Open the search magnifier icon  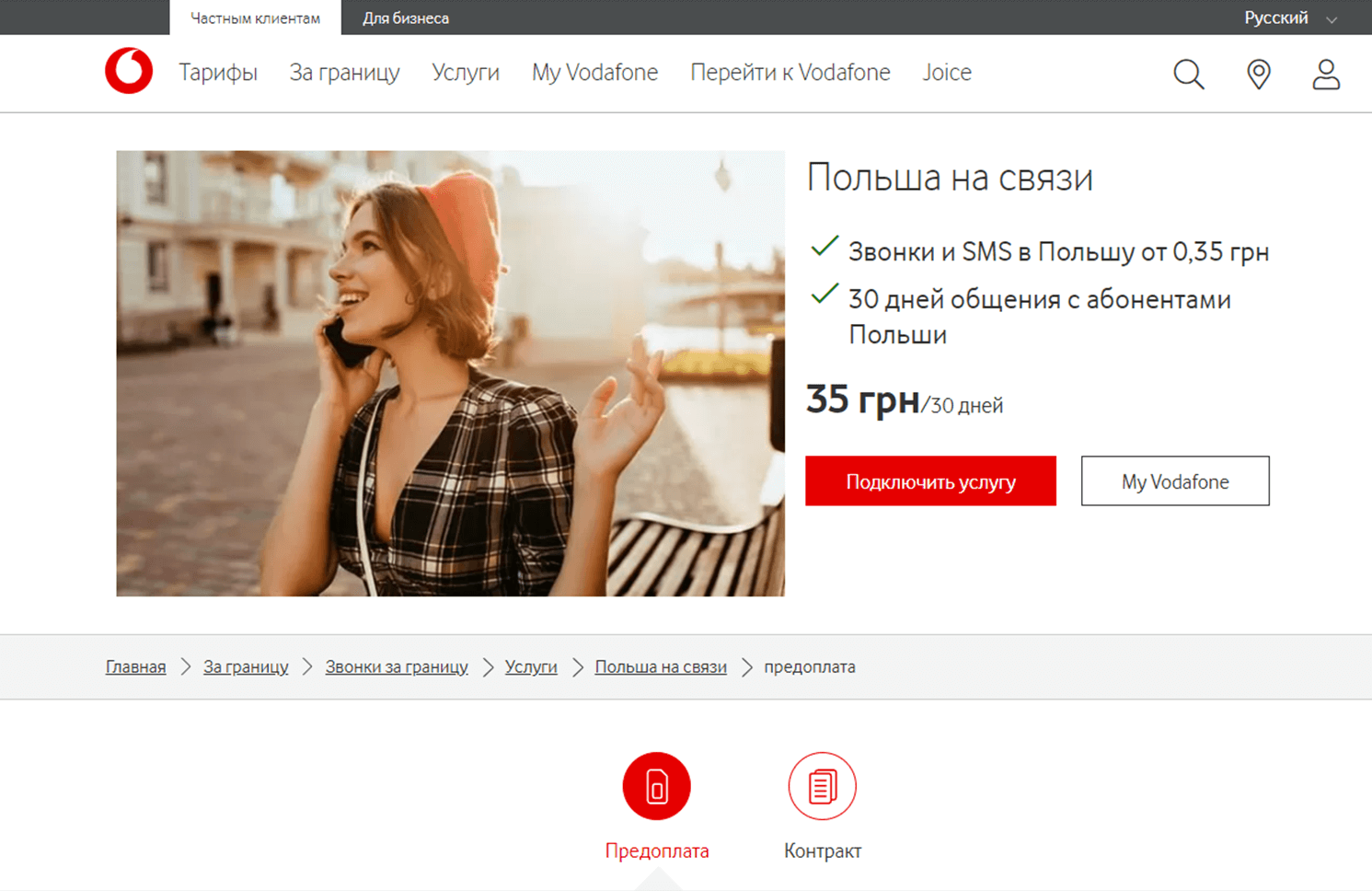[x=1189, y=74]
